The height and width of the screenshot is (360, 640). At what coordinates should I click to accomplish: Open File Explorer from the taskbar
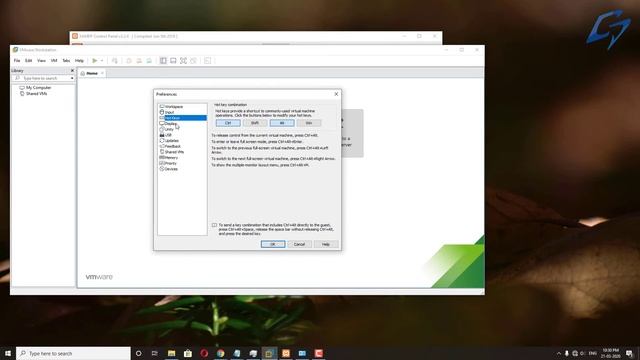pyautogui.click(x=171, y=353)
